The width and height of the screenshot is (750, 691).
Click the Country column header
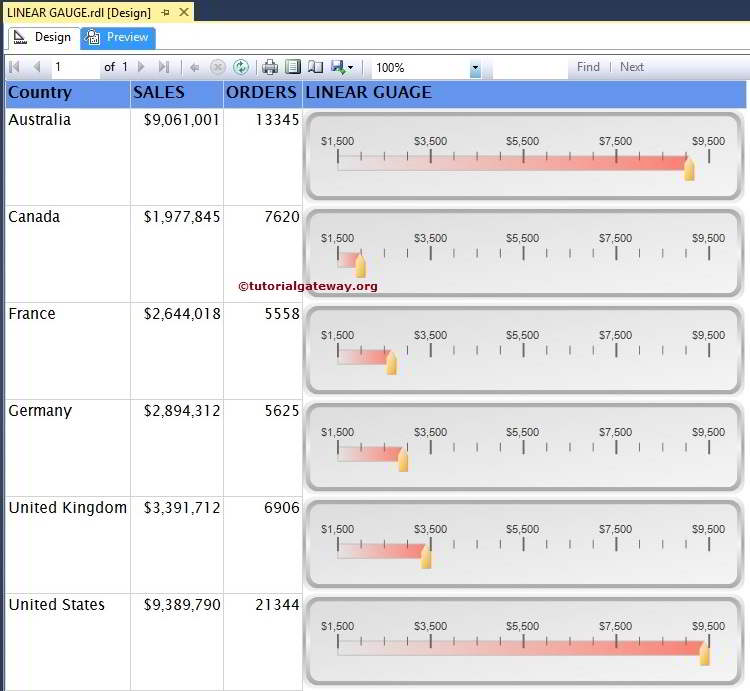tap(67, 93)
